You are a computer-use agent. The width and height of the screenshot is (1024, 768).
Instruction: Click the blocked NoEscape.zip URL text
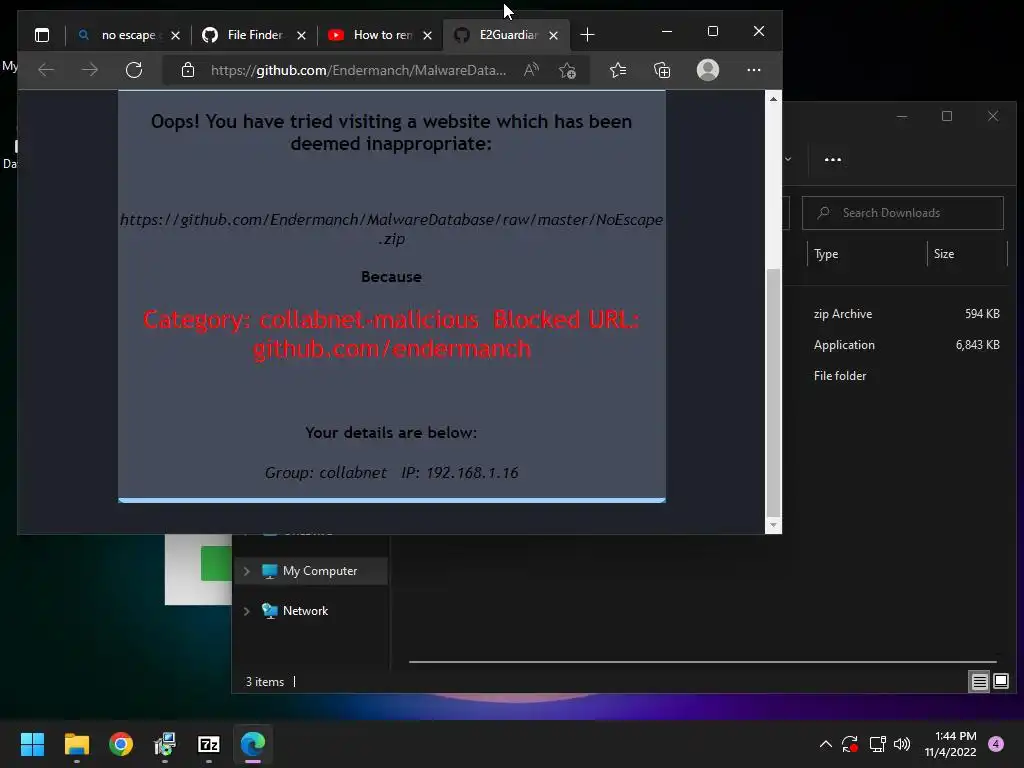pyautogui.click(x=391, y=229)
